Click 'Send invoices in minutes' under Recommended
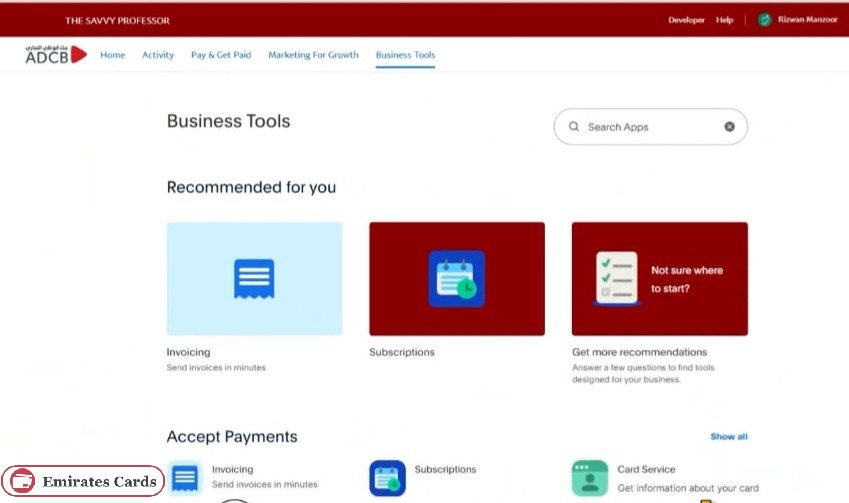Viewport: 849px width, 503px height. (x=216, y=367)
